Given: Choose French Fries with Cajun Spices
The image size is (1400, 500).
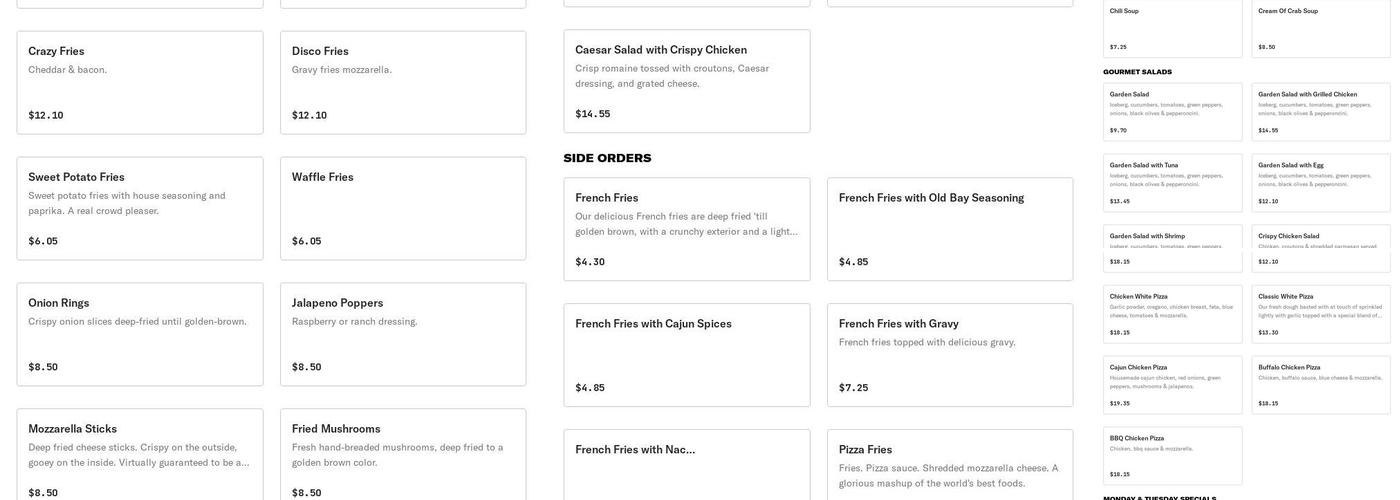Looking at the screenshot, I should pos(687,355).
